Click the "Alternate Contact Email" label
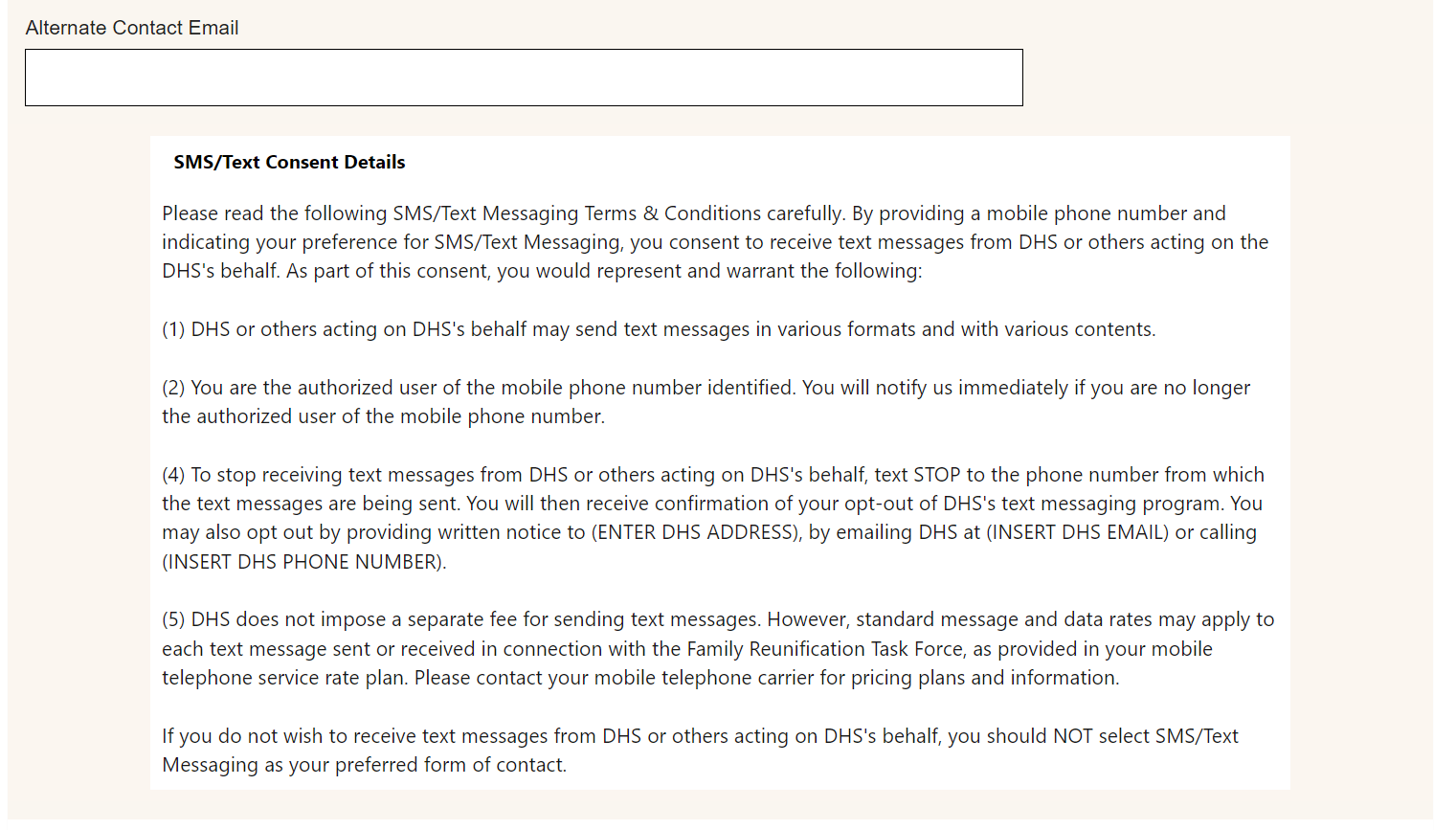Viewport: 1456px width, 830px height. click(x=132, y=28)
